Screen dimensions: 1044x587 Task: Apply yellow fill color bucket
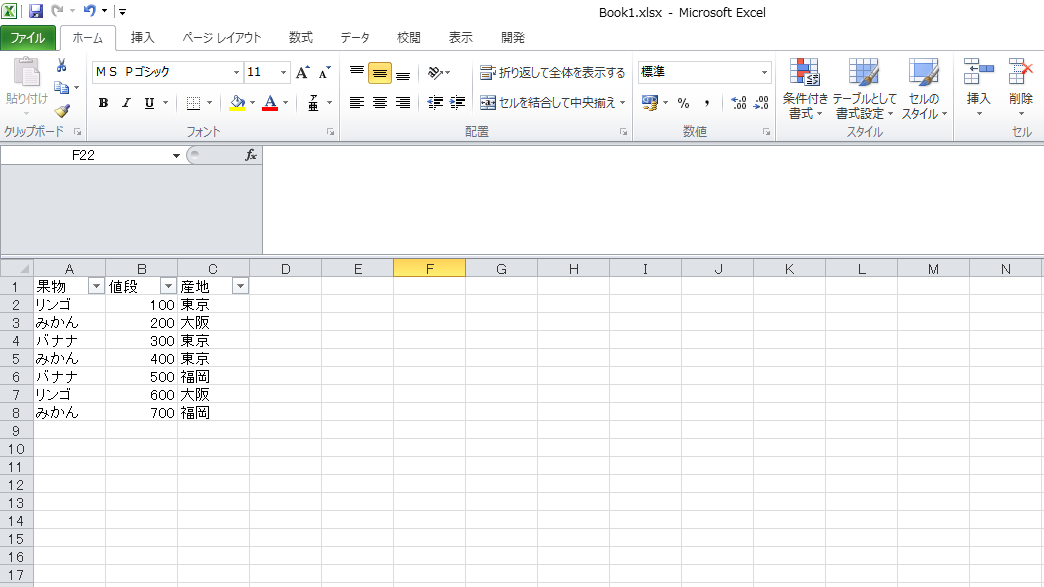[237, 102]
